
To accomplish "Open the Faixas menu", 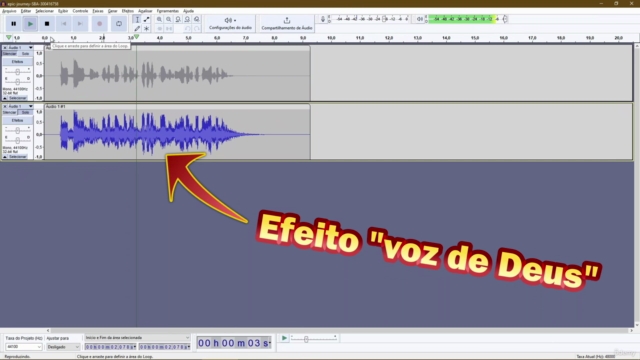I will pyautogui.click(x=98, y=11).
